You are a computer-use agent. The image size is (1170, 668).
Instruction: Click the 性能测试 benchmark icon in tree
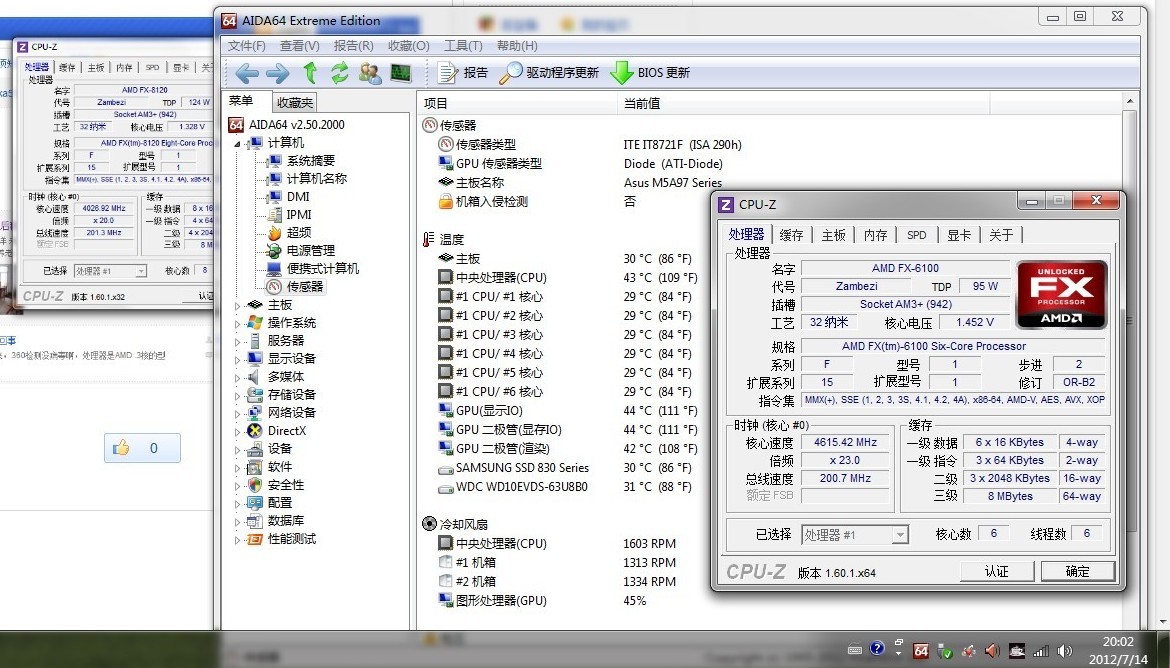(255, 538)
